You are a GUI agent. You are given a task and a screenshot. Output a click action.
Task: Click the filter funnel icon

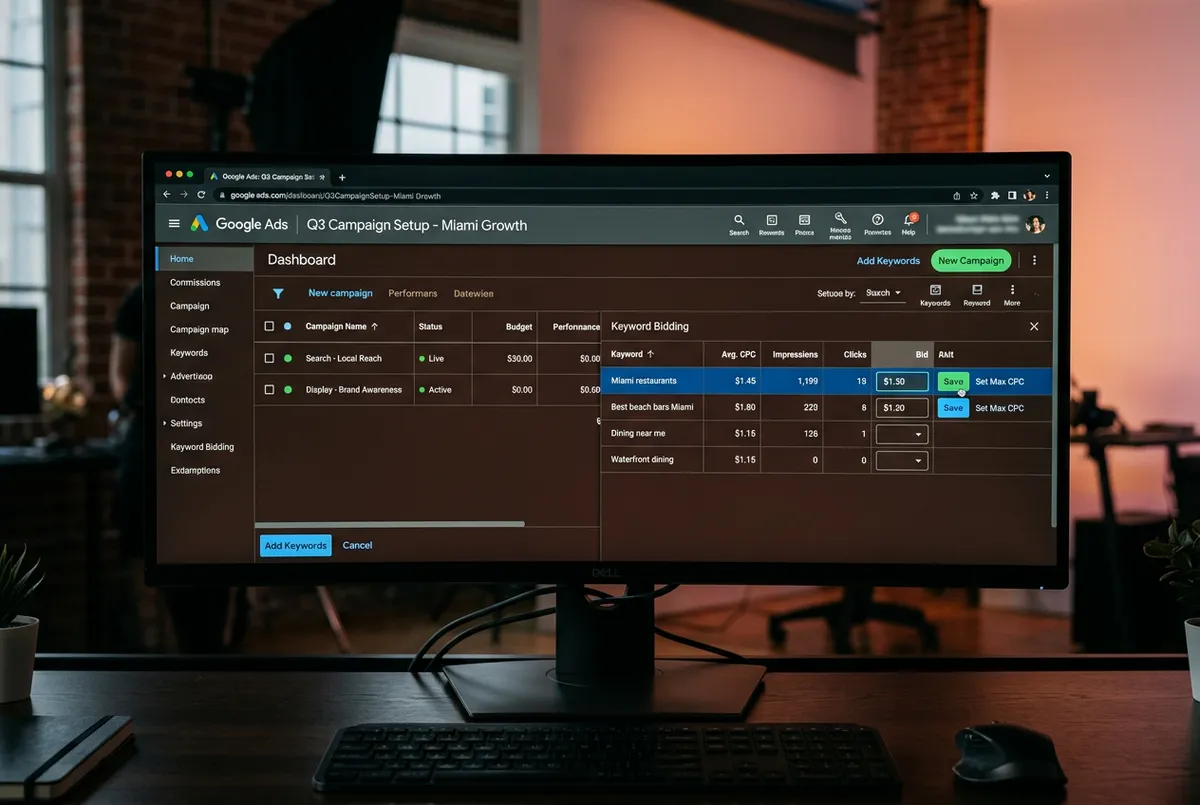278,294
